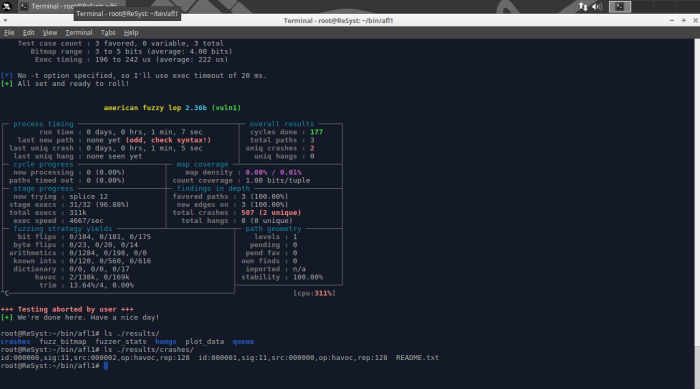Click the exec speed '4667/sec' value
This screenshot has height=389, width=700.
[x=86, y=221]
